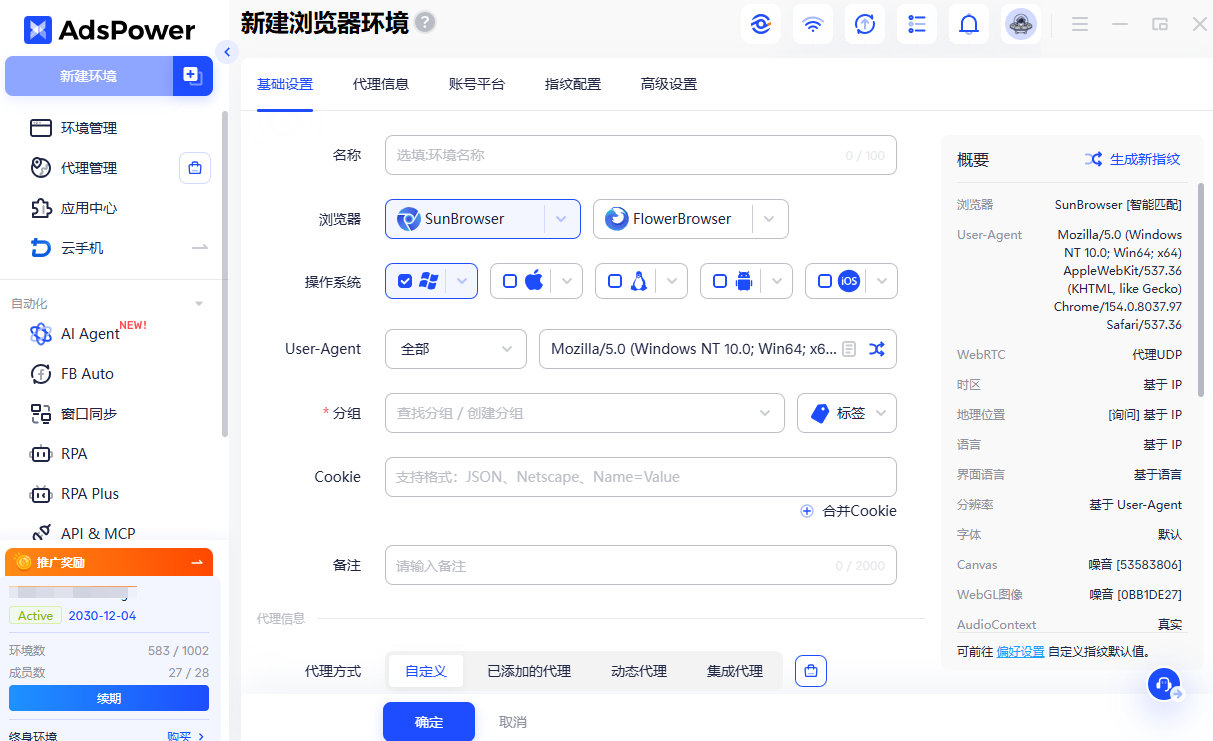This screenshot has width=1213, height=741.
Task: Enable the macOS operating system checkbox
Action: tap(510, 281)
